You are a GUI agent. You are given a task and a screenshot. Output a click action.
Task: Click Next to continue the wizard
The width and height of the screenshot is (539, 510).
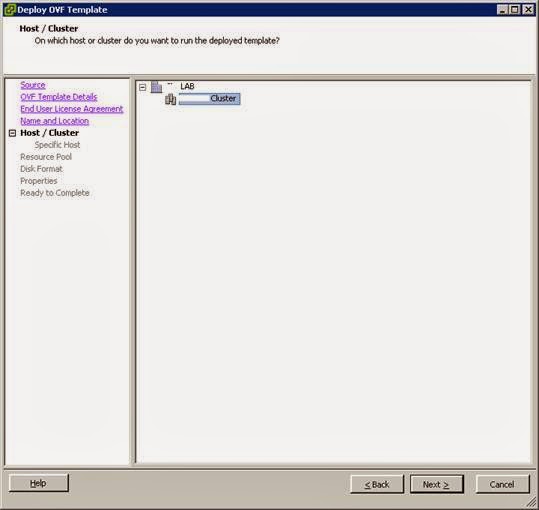(437, 484)
